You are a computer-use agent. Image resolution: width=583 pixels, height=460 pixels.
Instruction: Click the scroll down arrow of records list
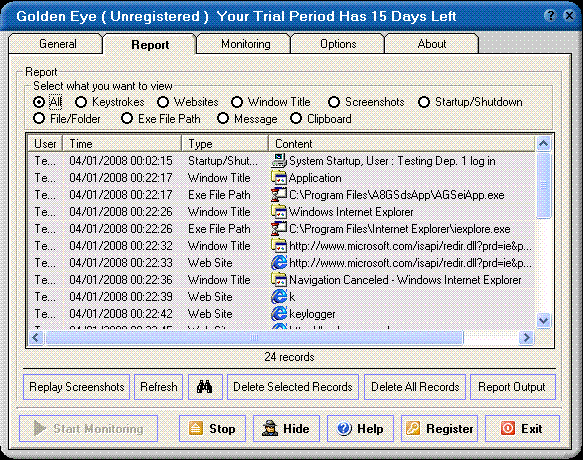544,320
